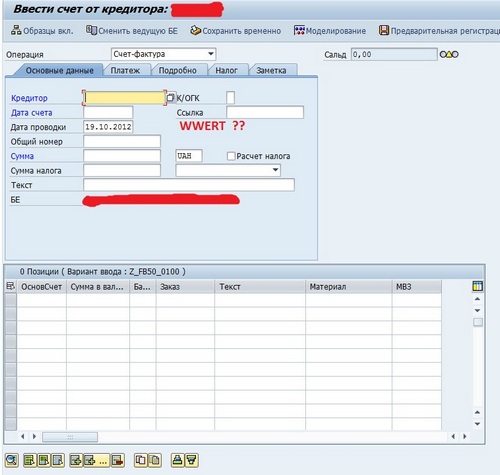Image resolution: width=500 pixels, height=475 pixels.
Task: Open Образцы вкл. tree templates
Action: click(x=42, y=31)
